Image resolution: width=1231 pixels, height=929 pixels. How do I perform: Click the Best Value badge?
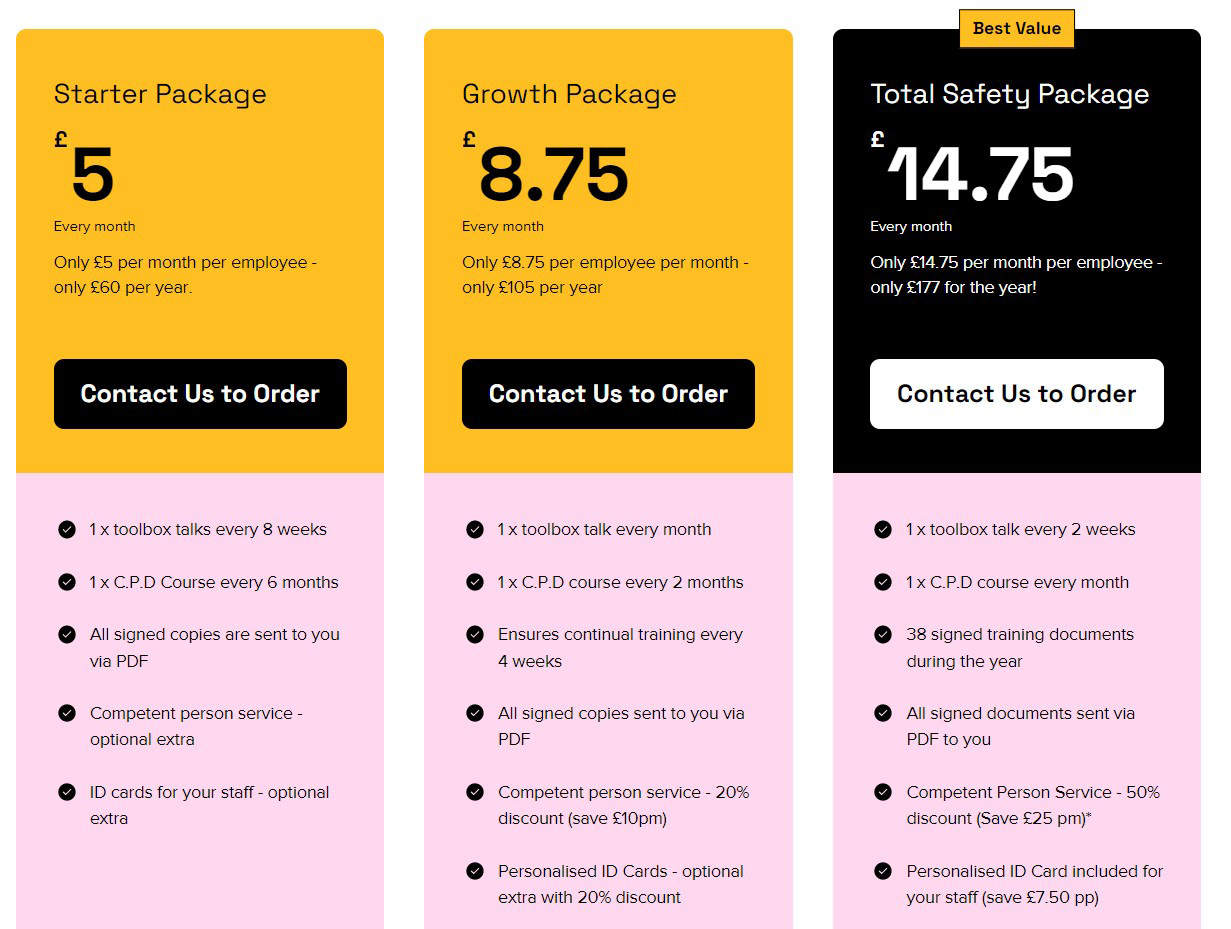point(1016,29)
